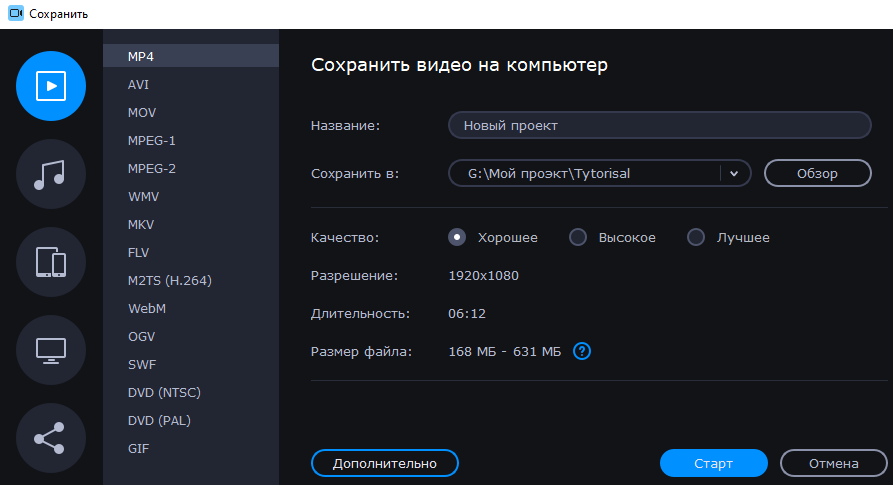Click the file size help question icon

click(x=582, y=351)
